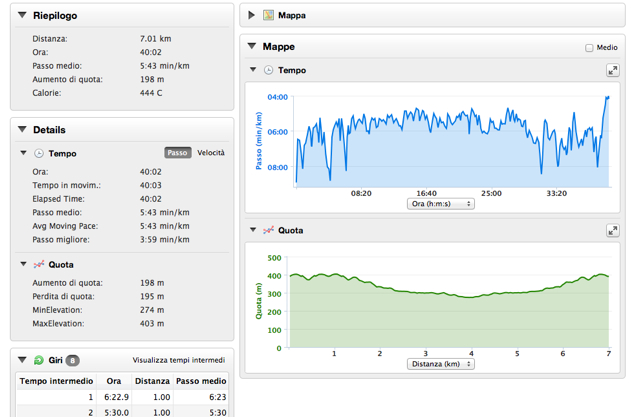Enlarge the Quota chart
The width and height of the screenshot is (640, 417).
(x=612, y=231)
